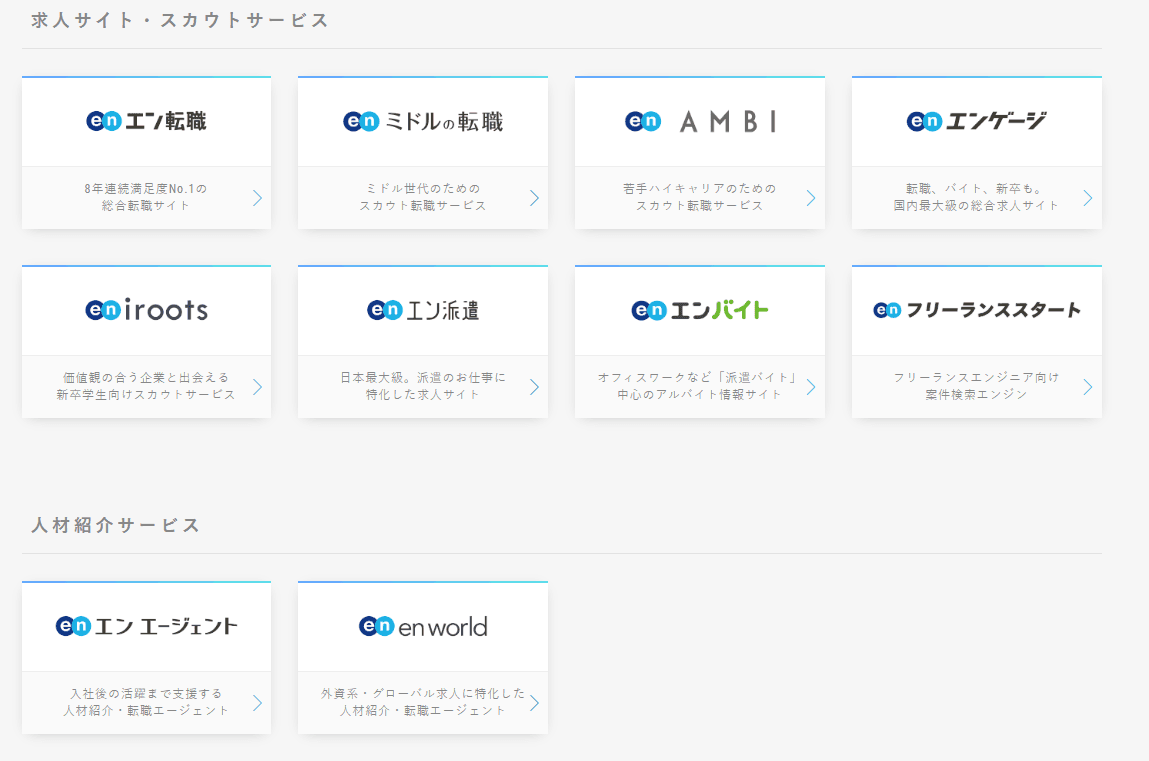The width and height of the screenshot is (1149, 761).
Task: Select the green エンバイト logo
Action: tap(700, 310)
